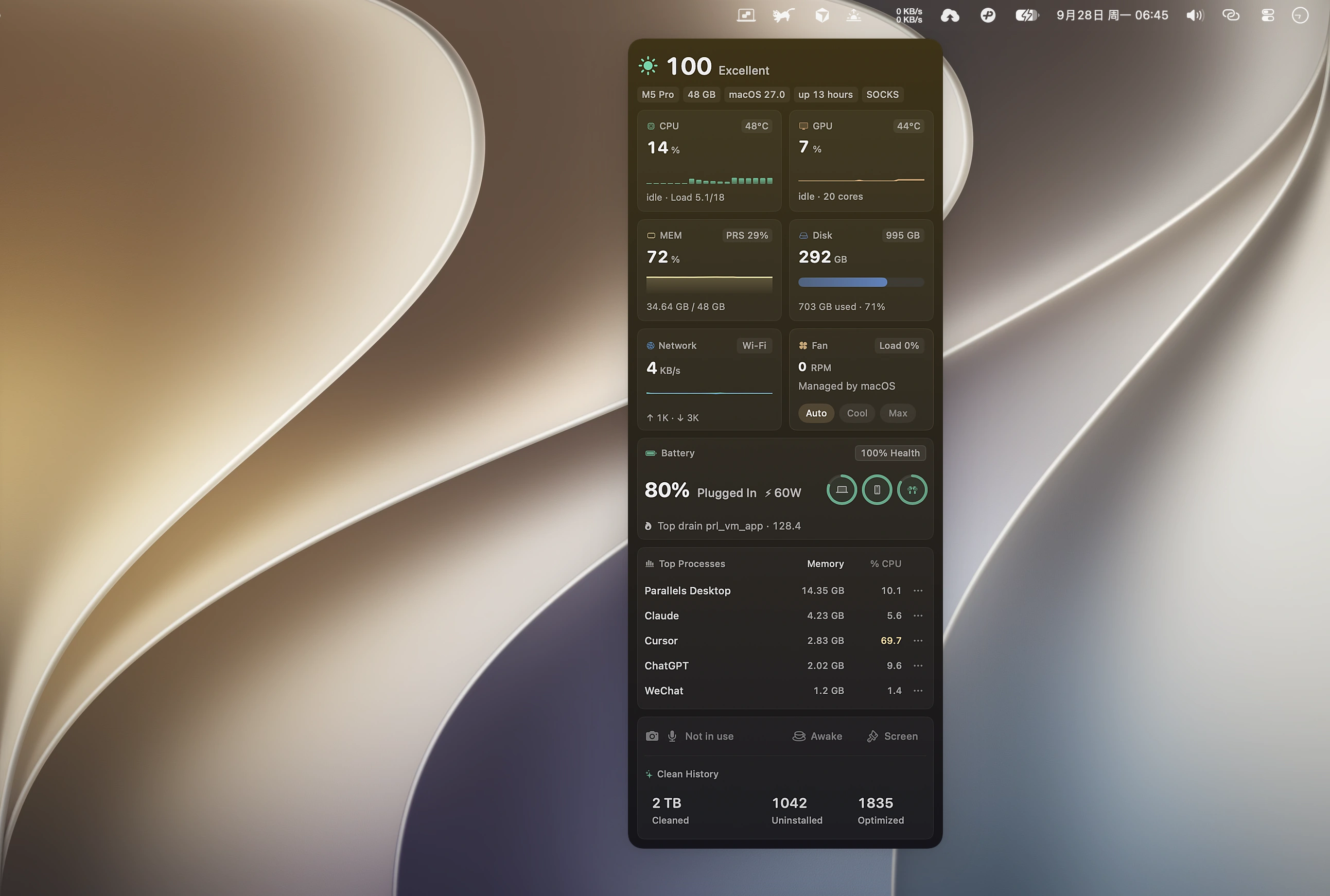Viewport: 1330px width, 896px height.
Task: Click the Battery icon in the panel
Action: coord(651,453)
